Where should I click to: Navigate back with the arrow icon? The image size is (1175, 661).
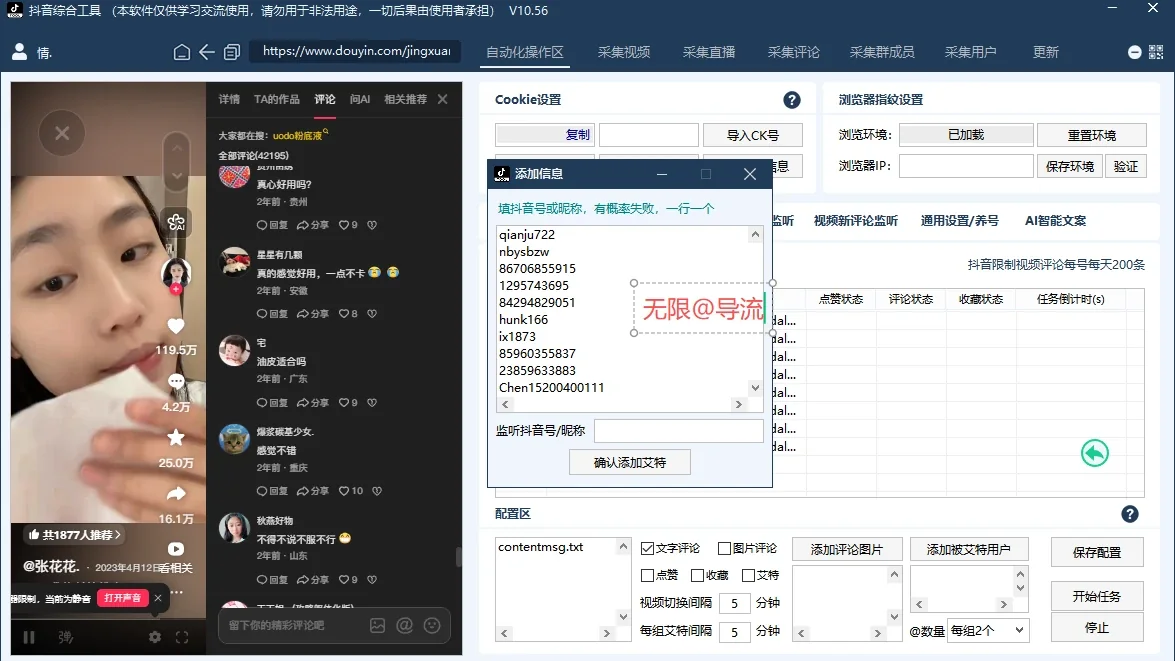pyautogui.click(x=207, y=52)
